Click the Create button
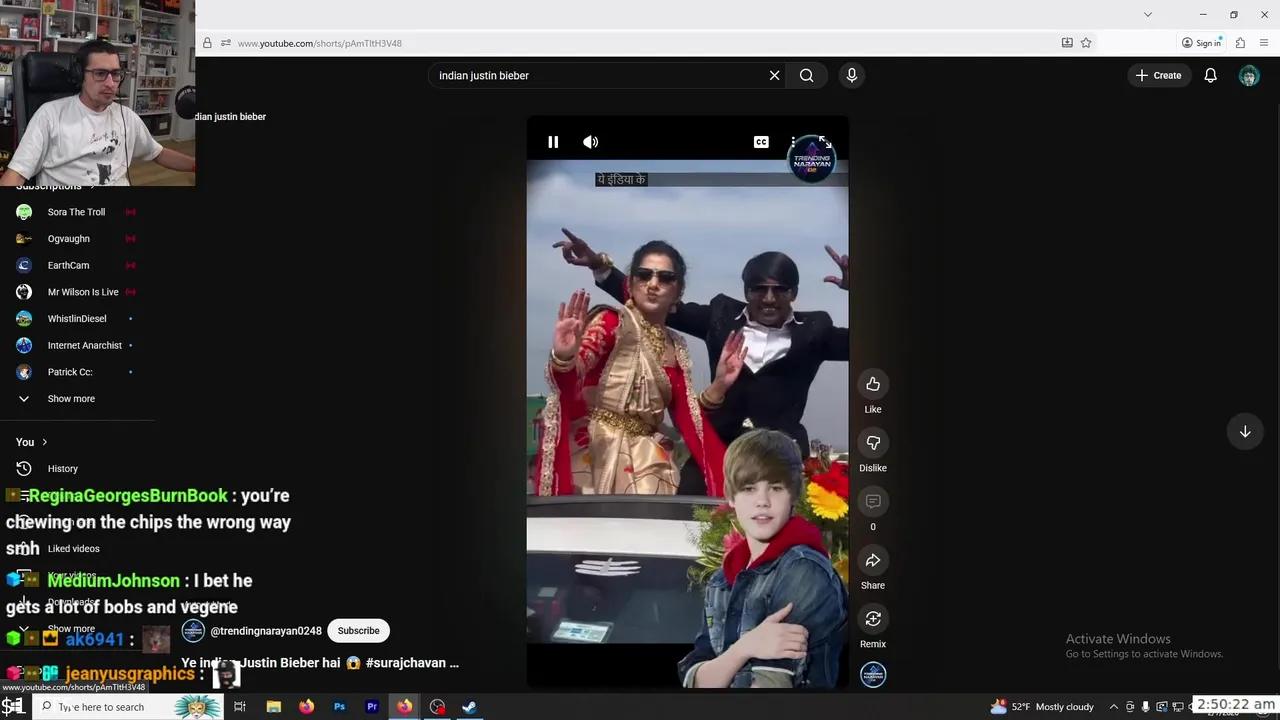1280x720 pixels. [1159, 75]
